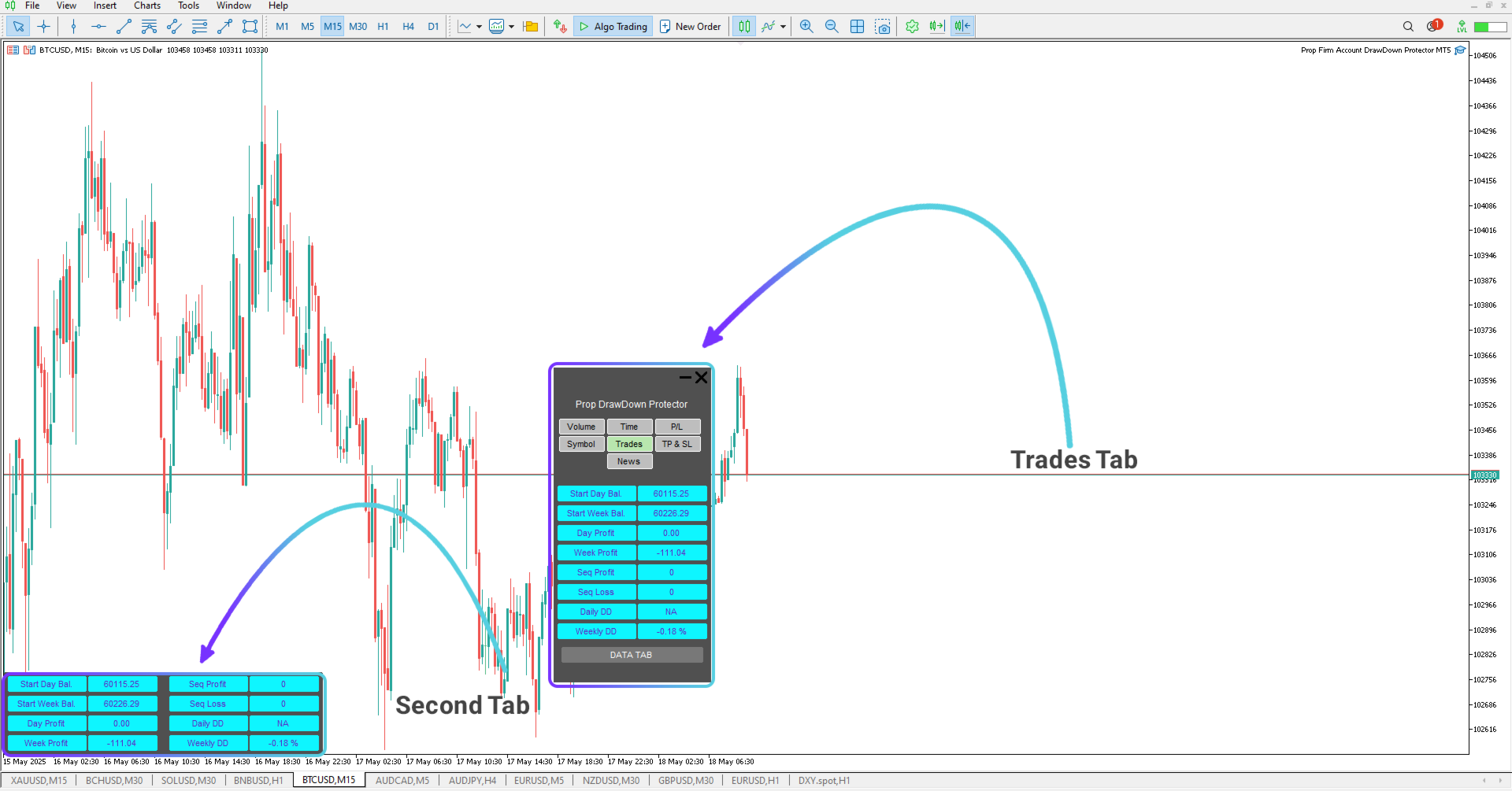1512x791 pixels.
Task: Switch to the News tab in Prop DrawDown Protector
Action: pyautogui.click(x=629, y=461)
